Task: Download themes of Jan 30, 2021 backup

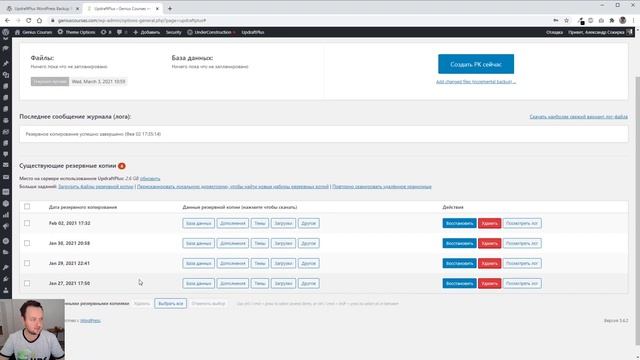Action: (x=260, y=243)
